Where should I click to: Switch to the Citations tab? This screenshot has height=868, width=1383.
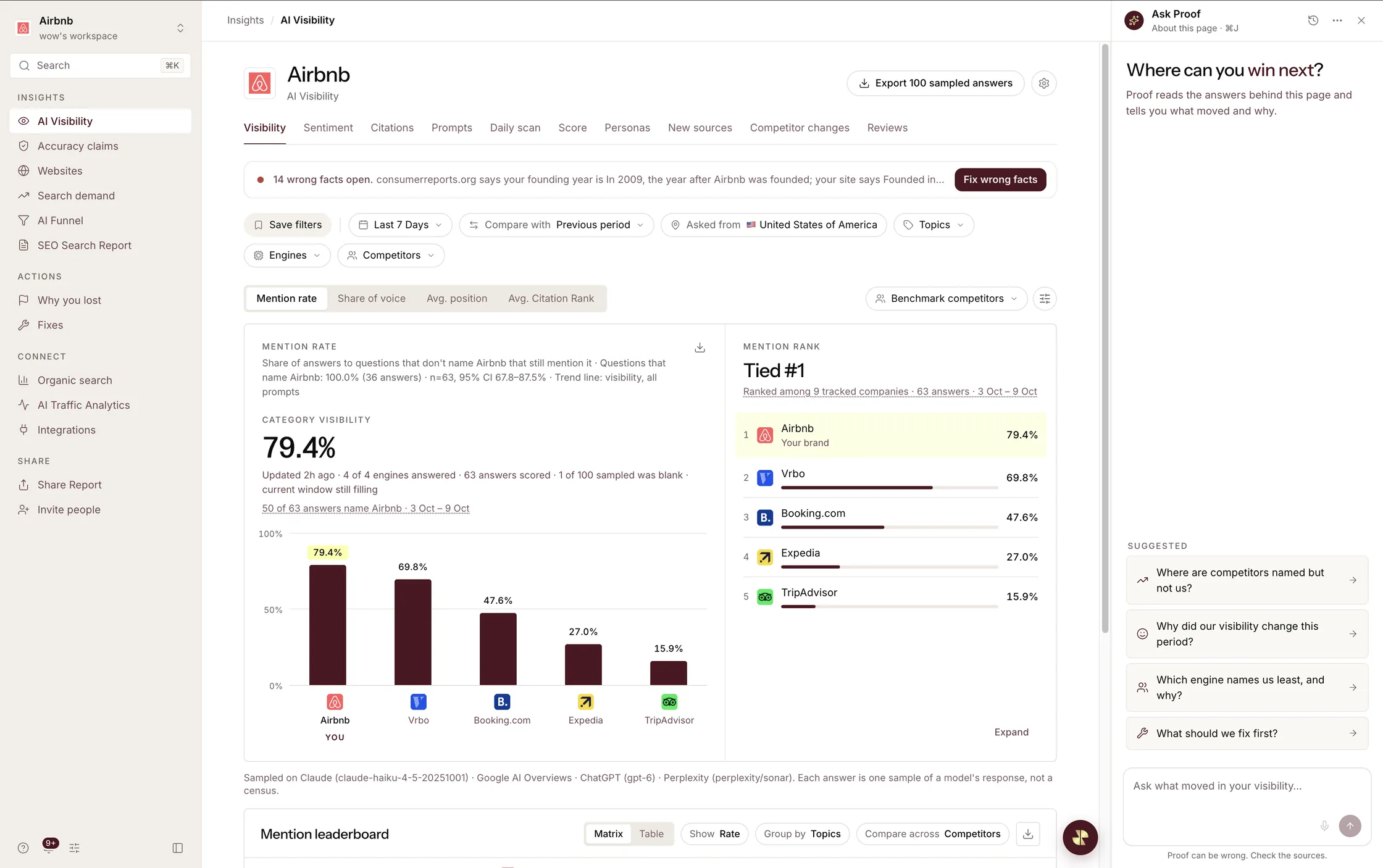point(392,128)
